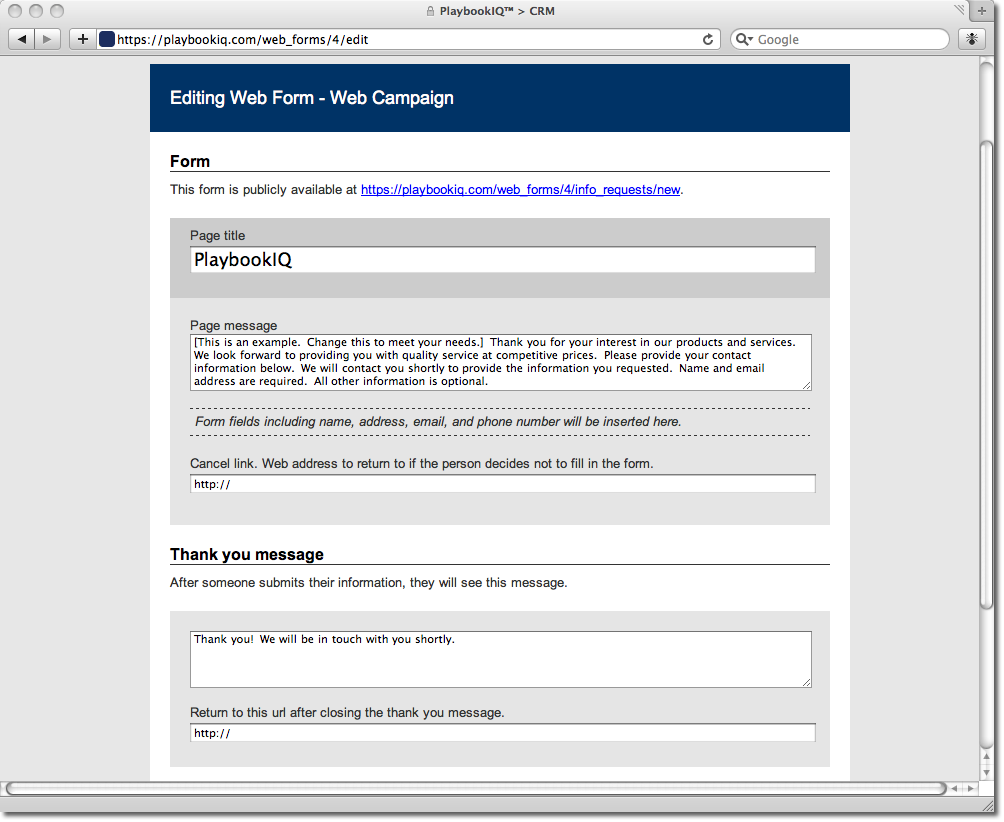Open a new tab with the plus icon
This screenshot has width=1004, height=822.
coord(82,39)
